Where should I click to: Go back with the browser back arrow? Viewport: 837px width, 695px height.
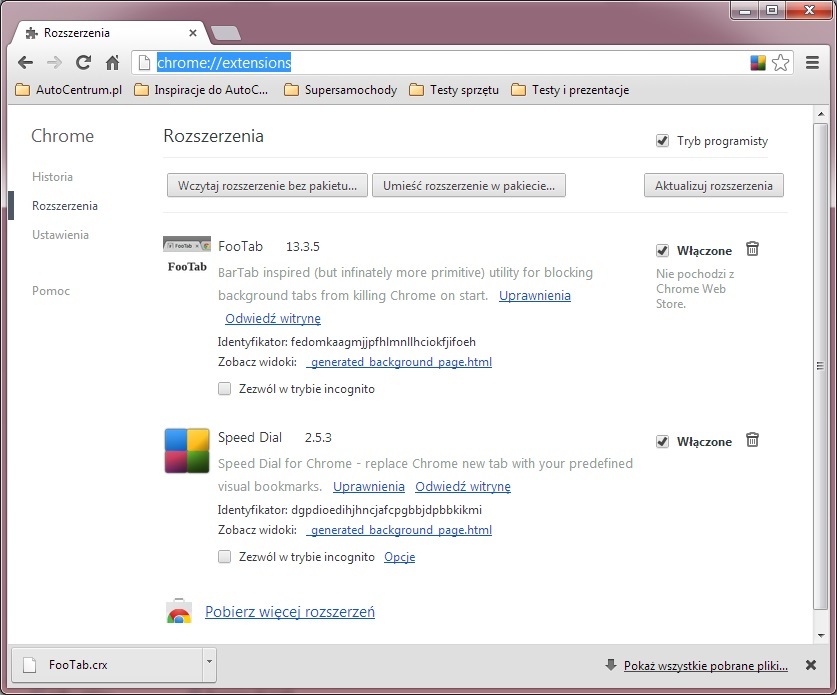tap(25, 63)
